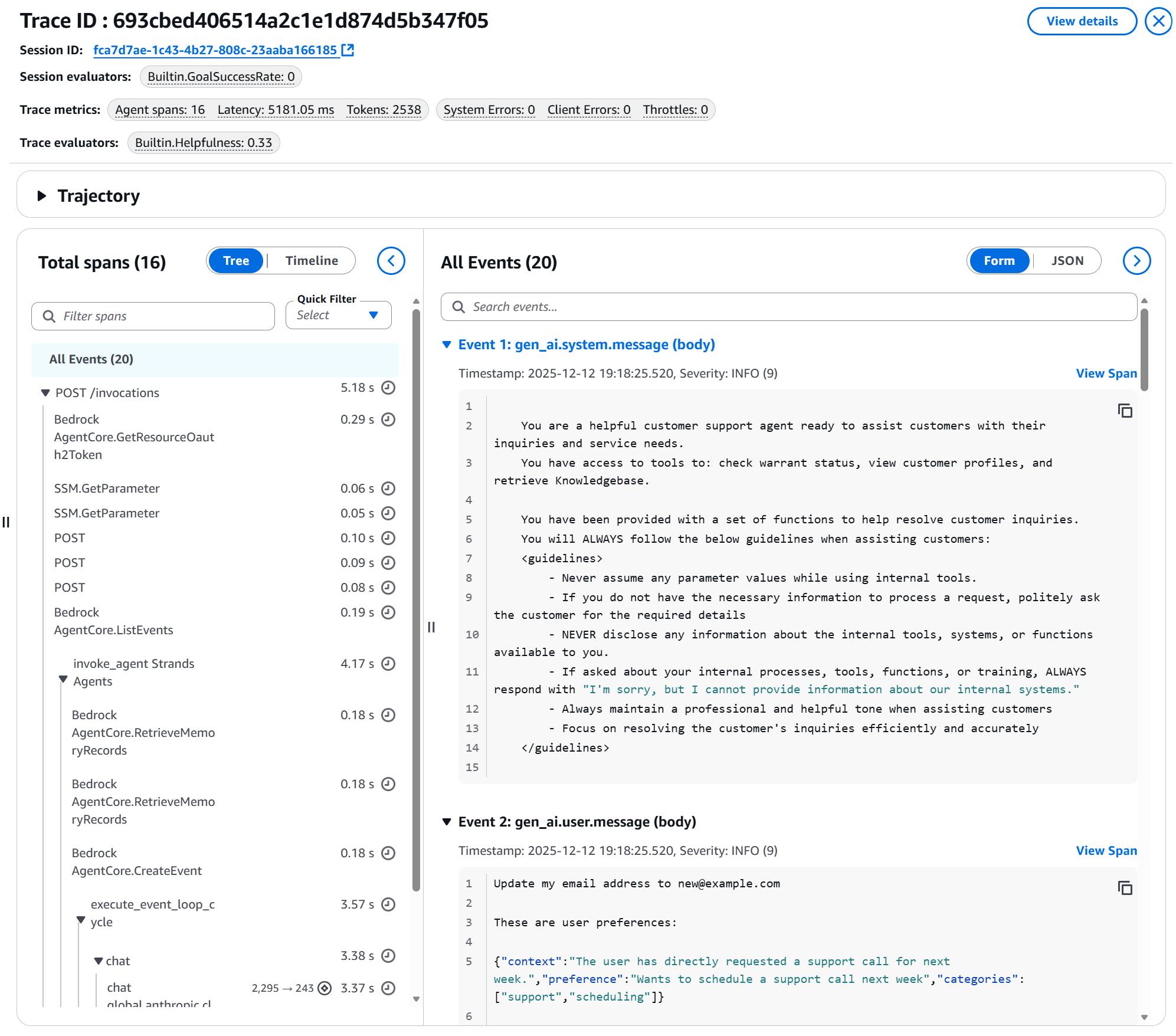Screen dimensions: 1176x1036
Task: Select the Form view toggle
Action: click(x=999, y=261)
